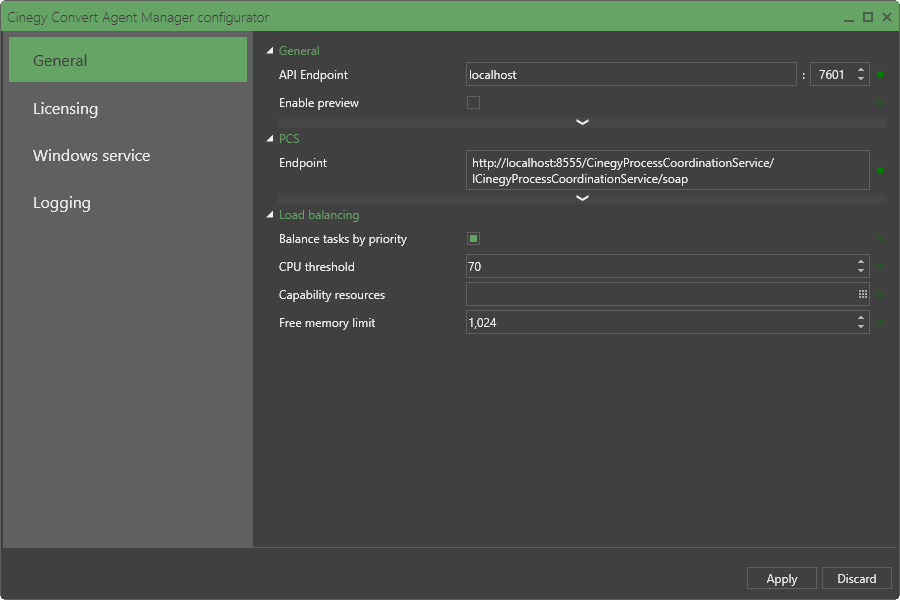Screen dimensions: 900x600
Task: Click the Enable preview label
Action: (319, 103)
